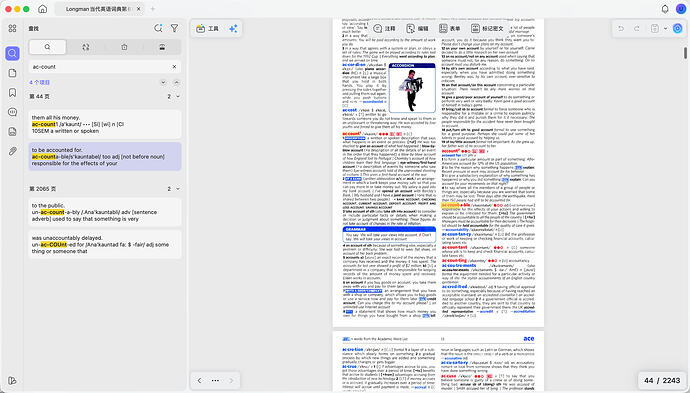Open the attachments paperclip icon
690x393 pixels.
[12, 151]
